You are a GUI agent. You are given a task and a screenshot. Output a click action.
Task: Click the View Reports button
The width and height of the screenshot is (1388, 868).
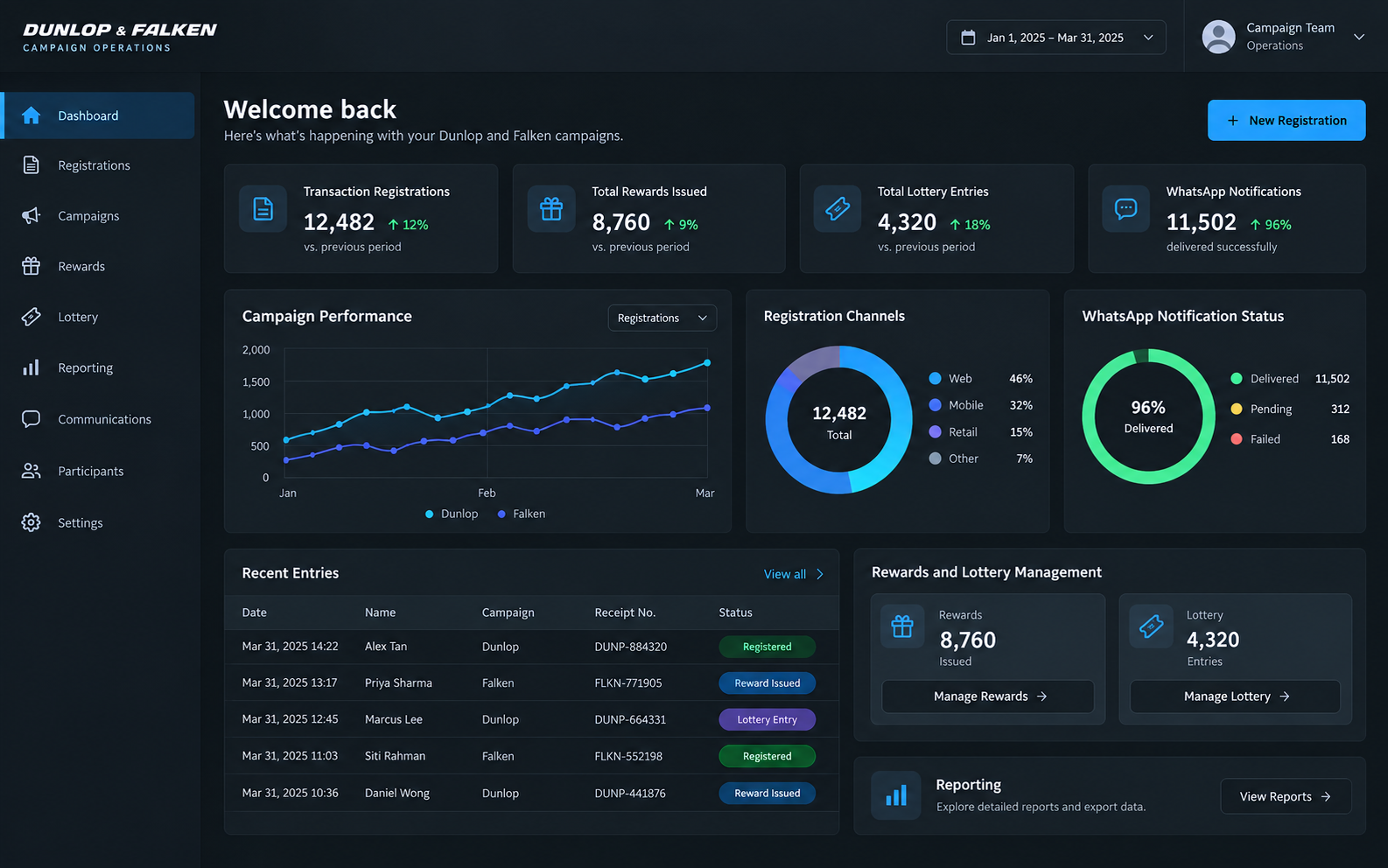point(1286,796)
